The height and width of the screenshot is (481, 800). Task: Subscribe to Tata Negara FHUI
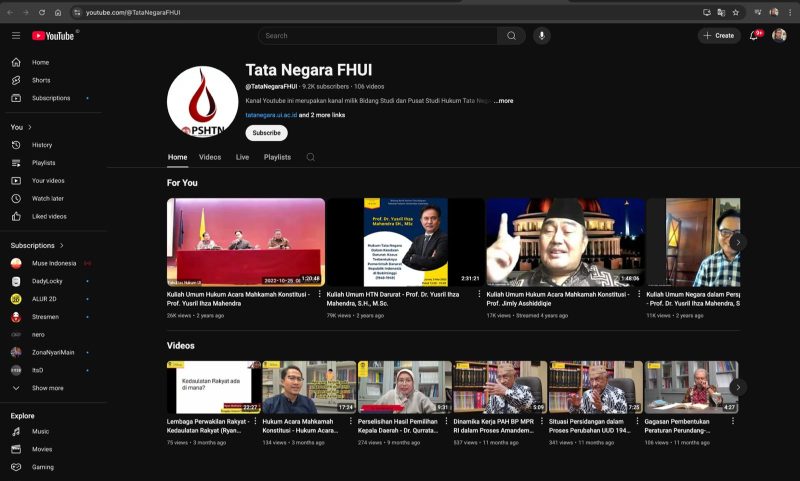[266, 133]
